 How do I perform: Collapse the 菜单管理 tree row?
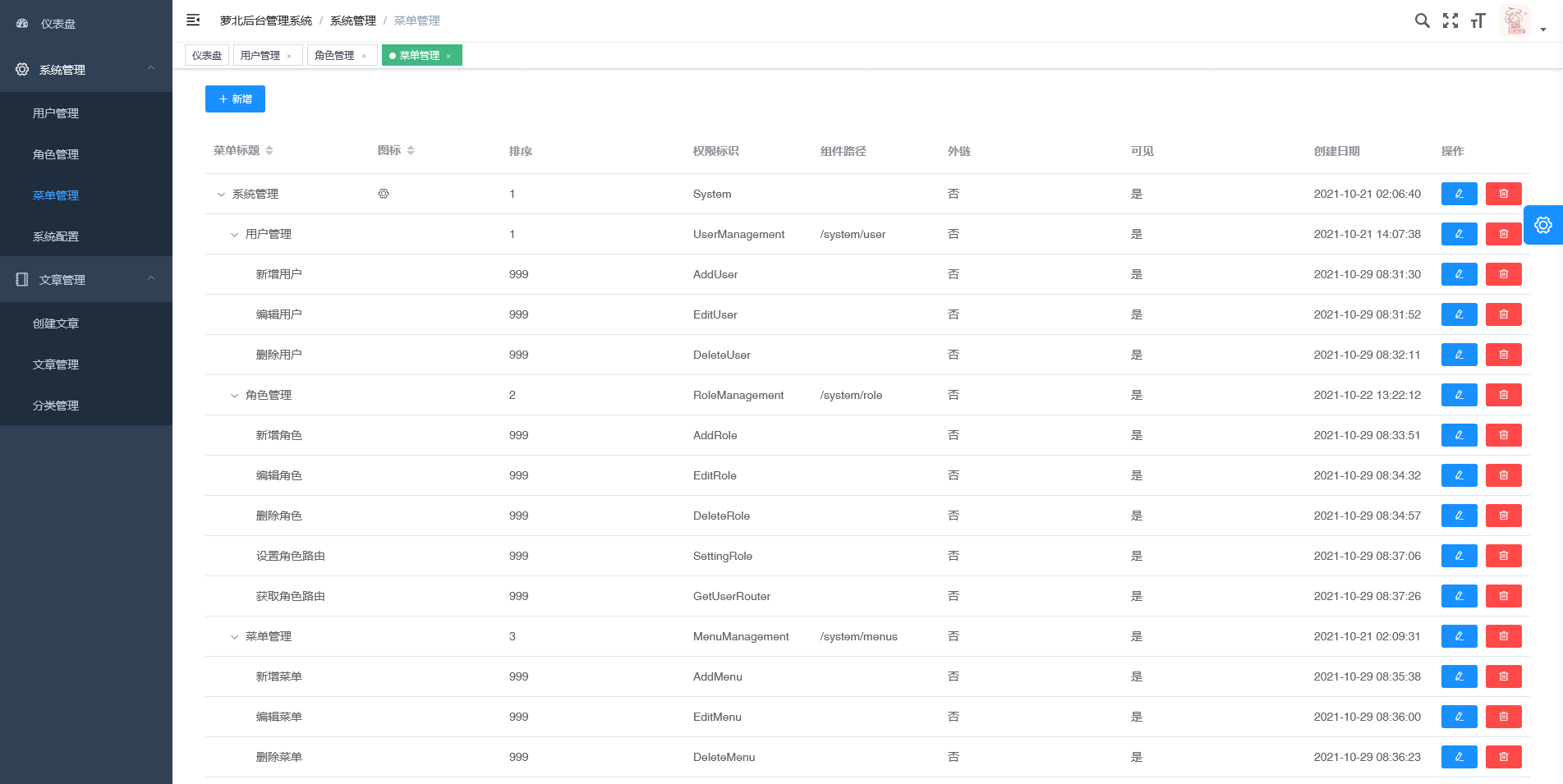[234, 637]
